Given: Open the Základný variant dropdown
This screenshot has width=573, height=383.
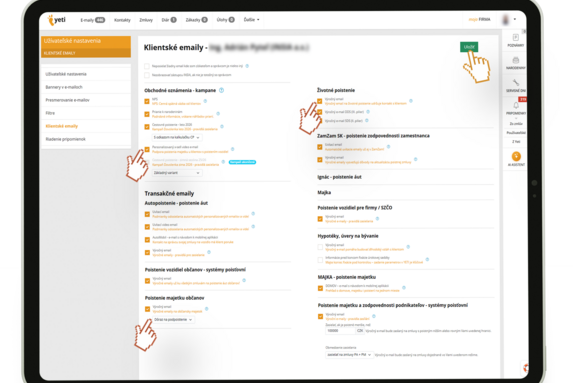Looking at the screenshot, I should coord(177,172).
